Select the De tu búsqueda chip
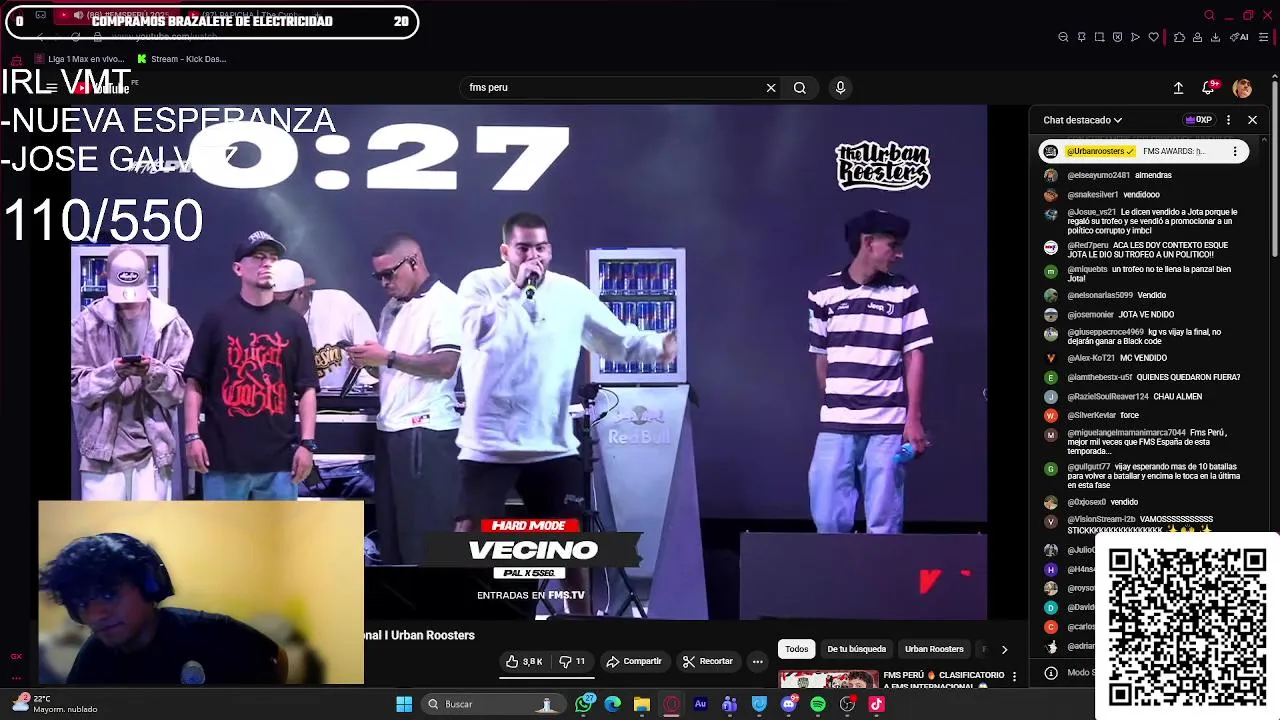Viewport: 1280px width, 720px height. [x=857, y=649]
